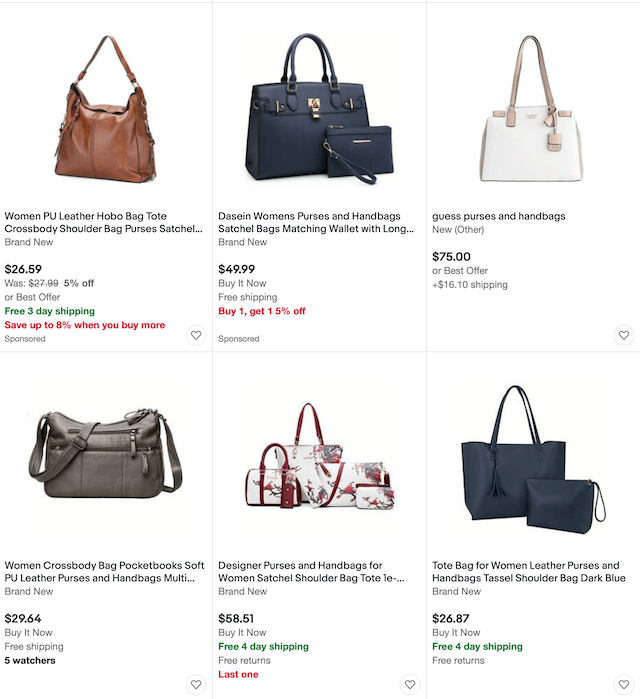The image size is (640, 699).
Task: Click Save up to 8% promotion text
Action: (85, 325)
